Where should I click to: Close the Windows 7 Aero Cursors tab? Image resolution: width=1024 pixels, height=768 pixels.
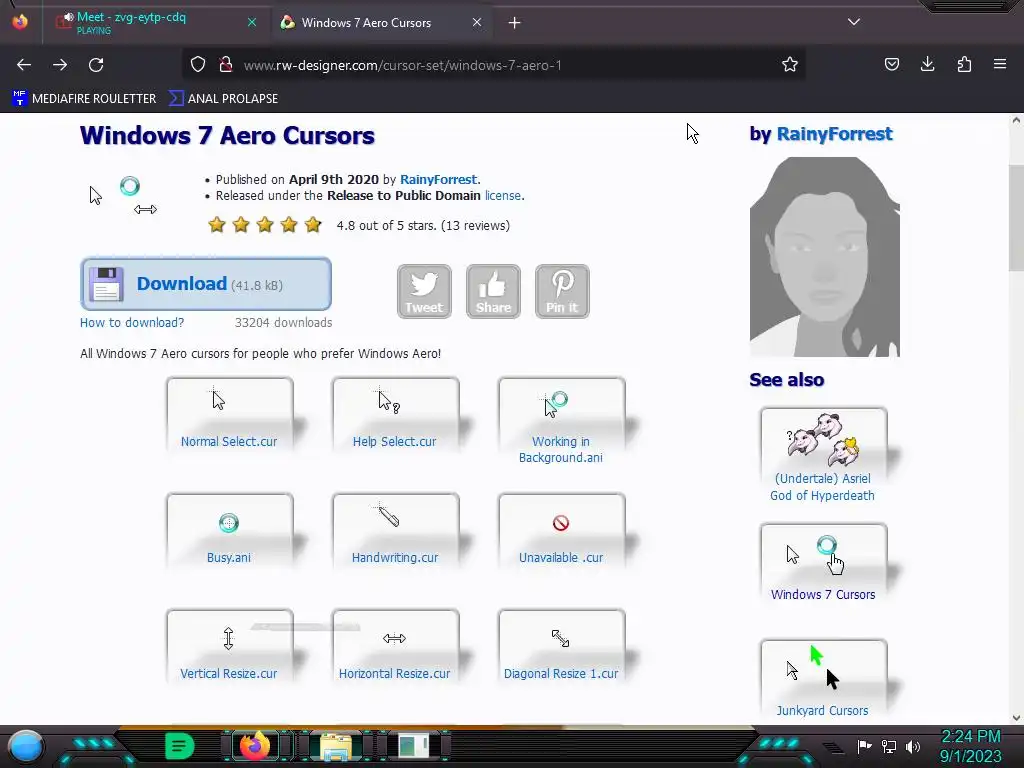[x=477, y=22]
